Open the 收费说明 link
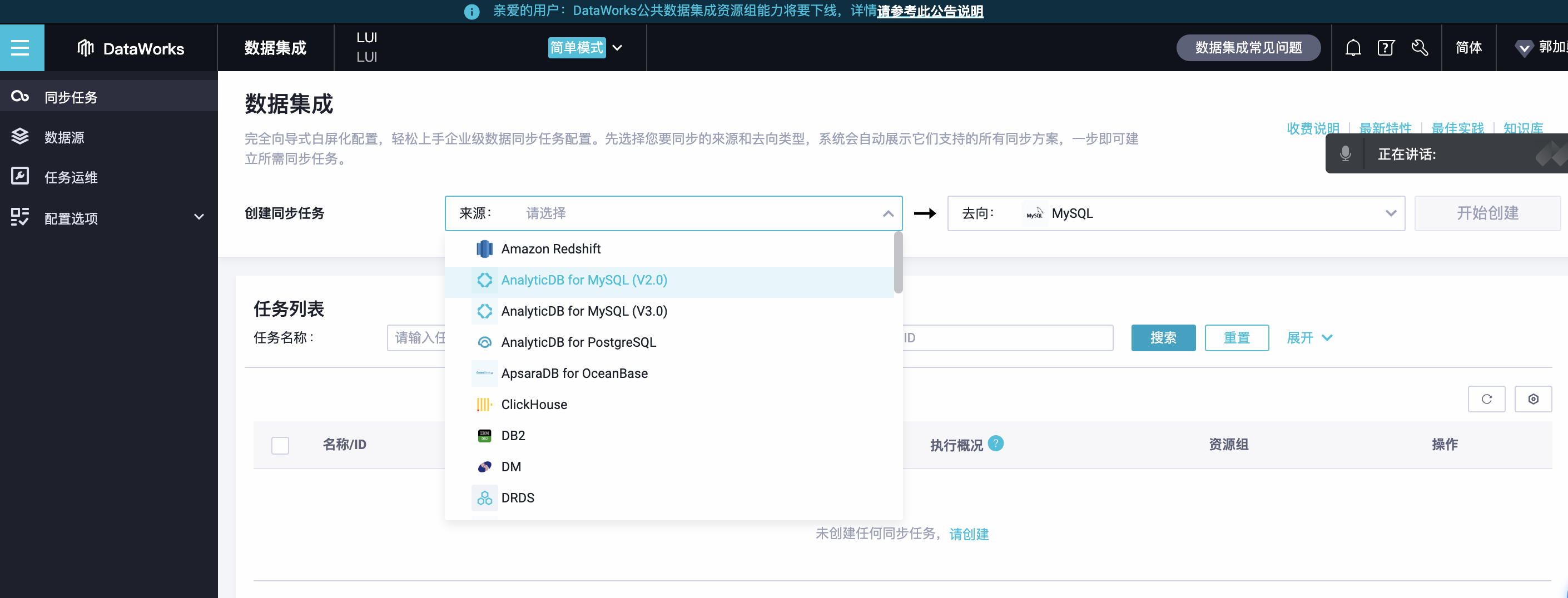Screen dimensions: 1568x598 click(1313, 128)
